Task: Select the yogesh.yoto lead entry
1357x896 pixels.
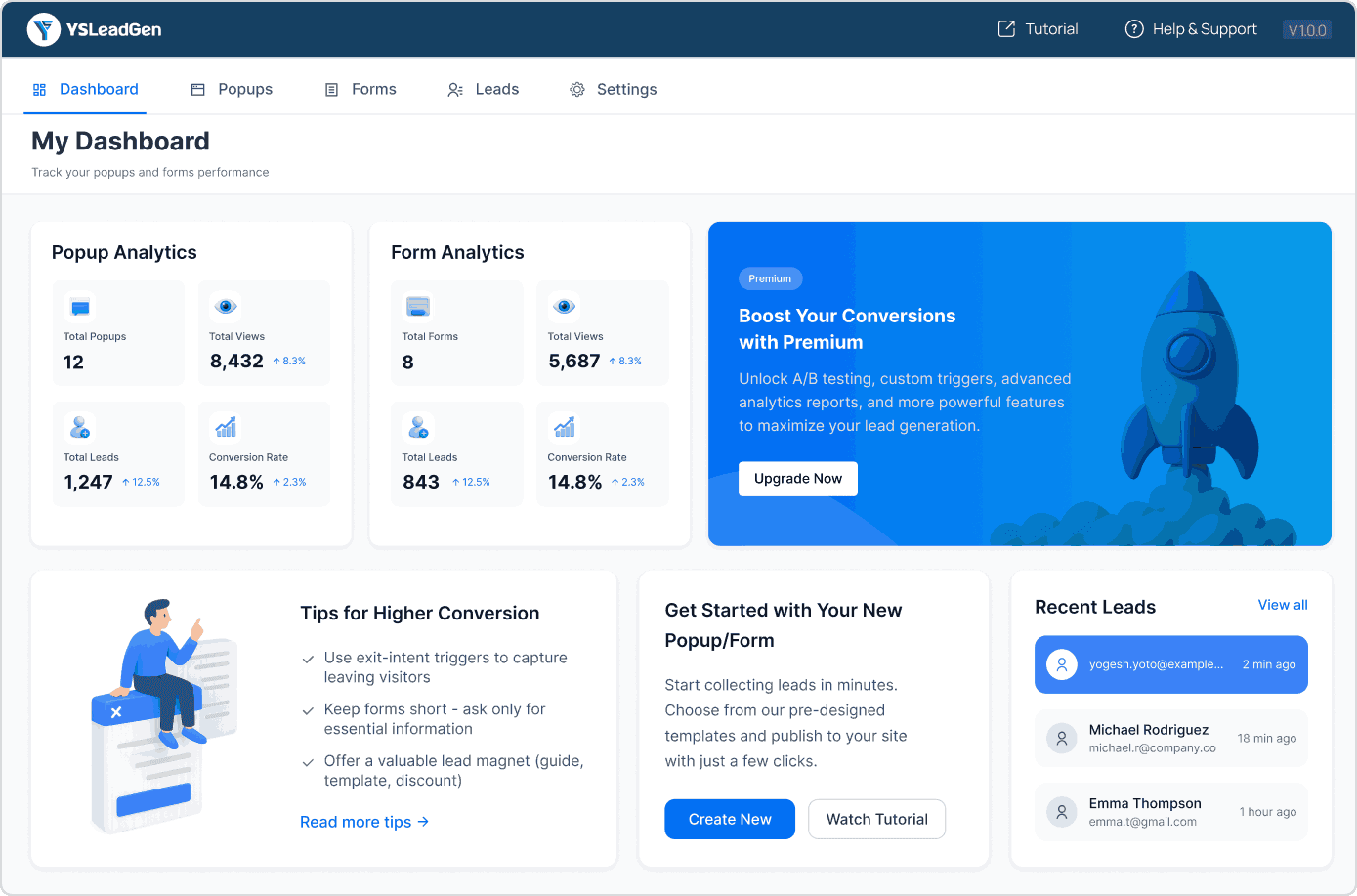Action: [x=1170, y=664]
